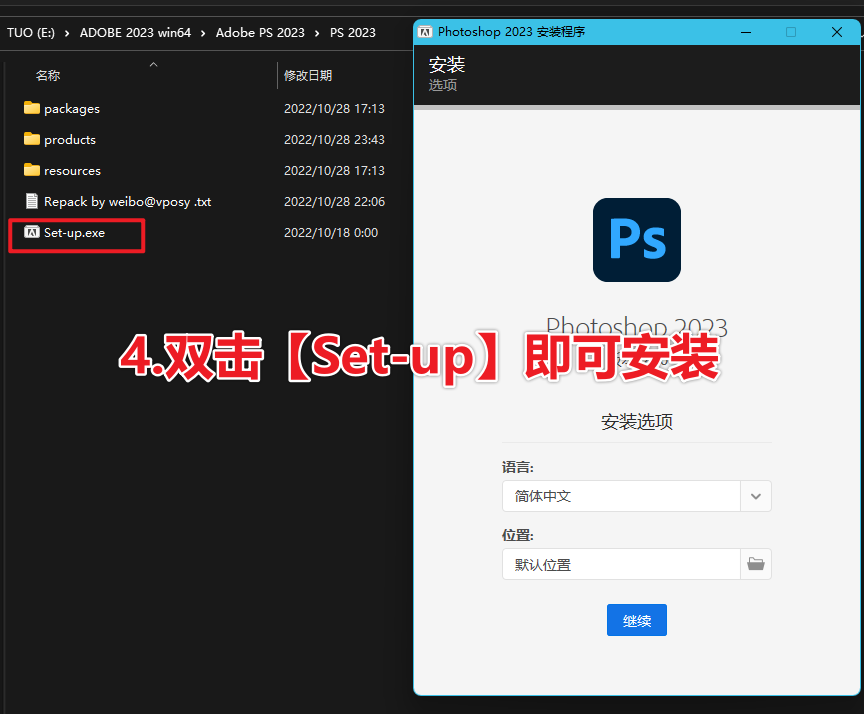Click the 默认位置 location field
The width and height of the screenshot is (864, 714).
coord(621,564)
